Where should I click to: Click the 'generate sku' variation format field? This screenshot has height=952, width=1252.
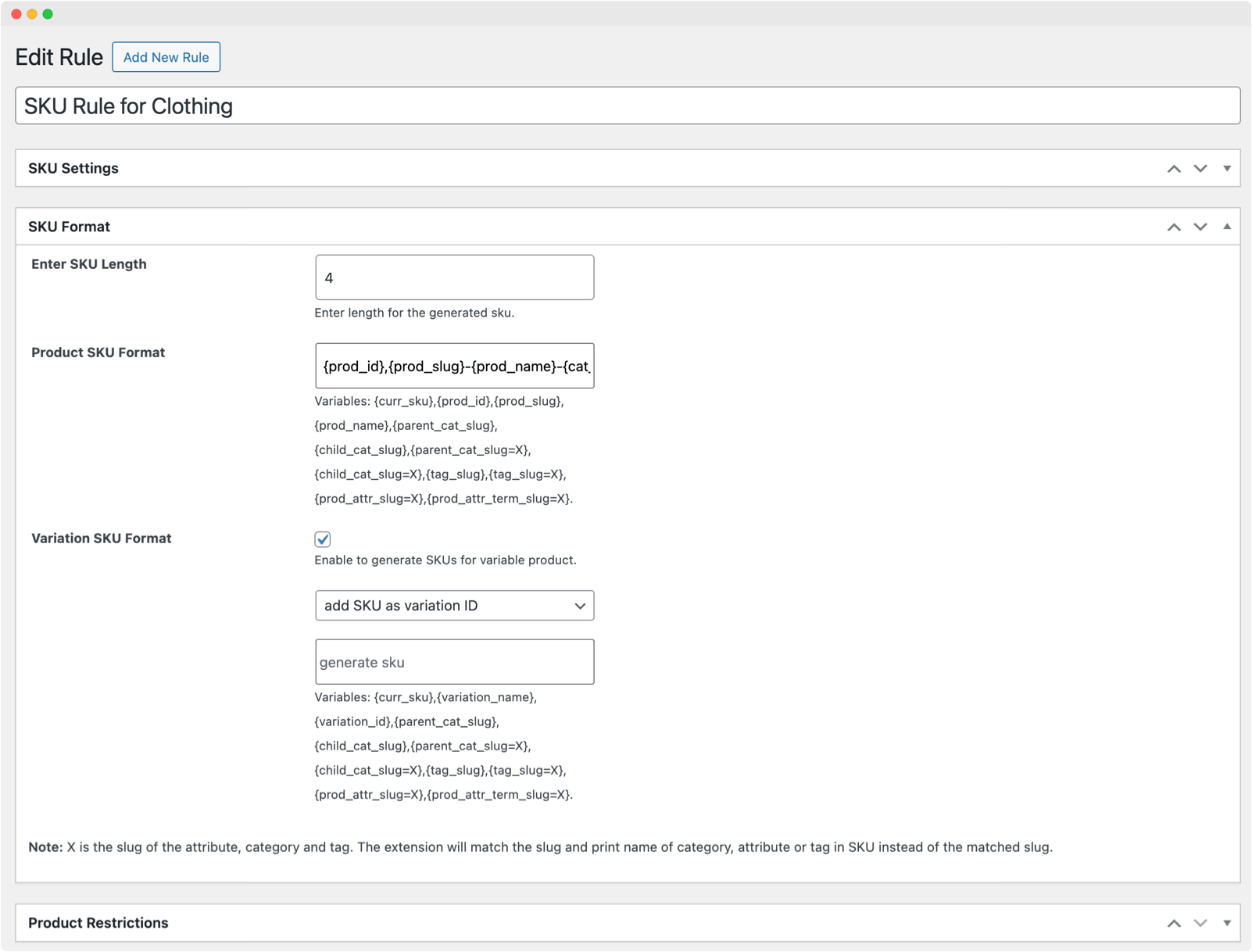454,661
